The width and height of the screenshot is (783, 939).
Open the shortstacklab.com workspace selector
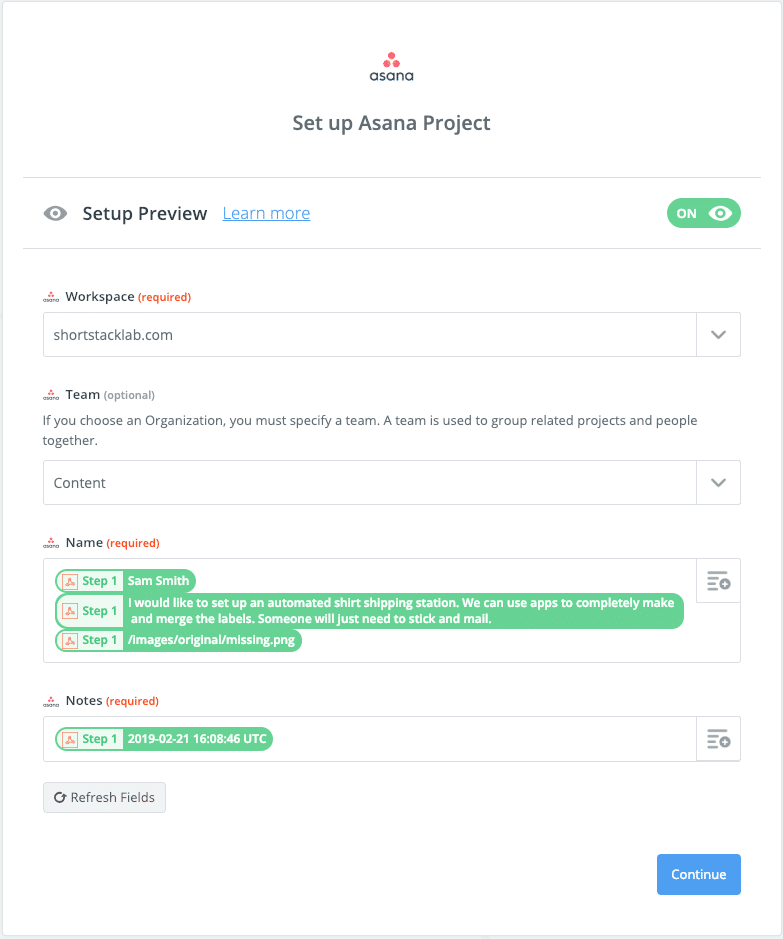370,335
